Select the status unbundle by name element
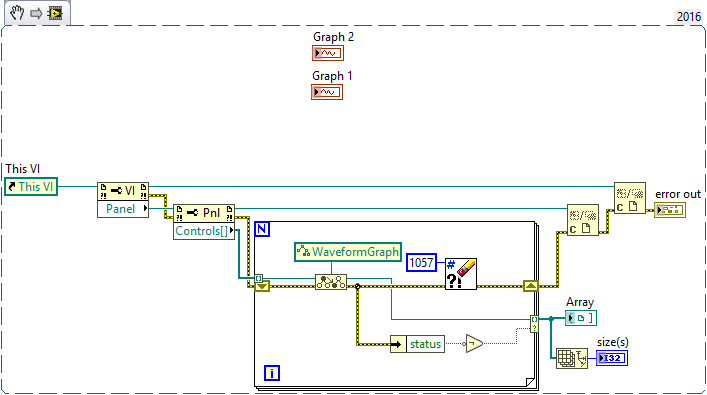This screenshot has height=395, width=707. click(x=425, y=344)
